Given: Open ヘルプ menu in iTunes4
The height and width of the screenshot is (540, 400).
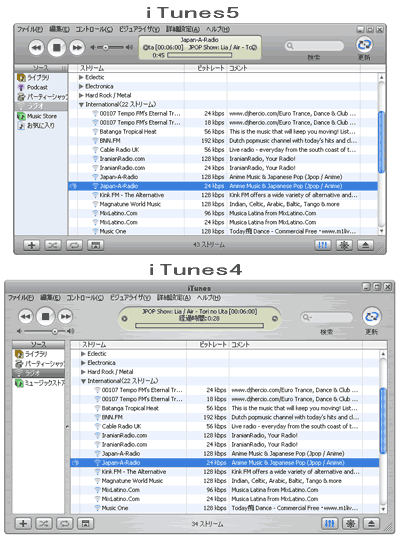Looking at the screenshot, I should click(209, 297).
